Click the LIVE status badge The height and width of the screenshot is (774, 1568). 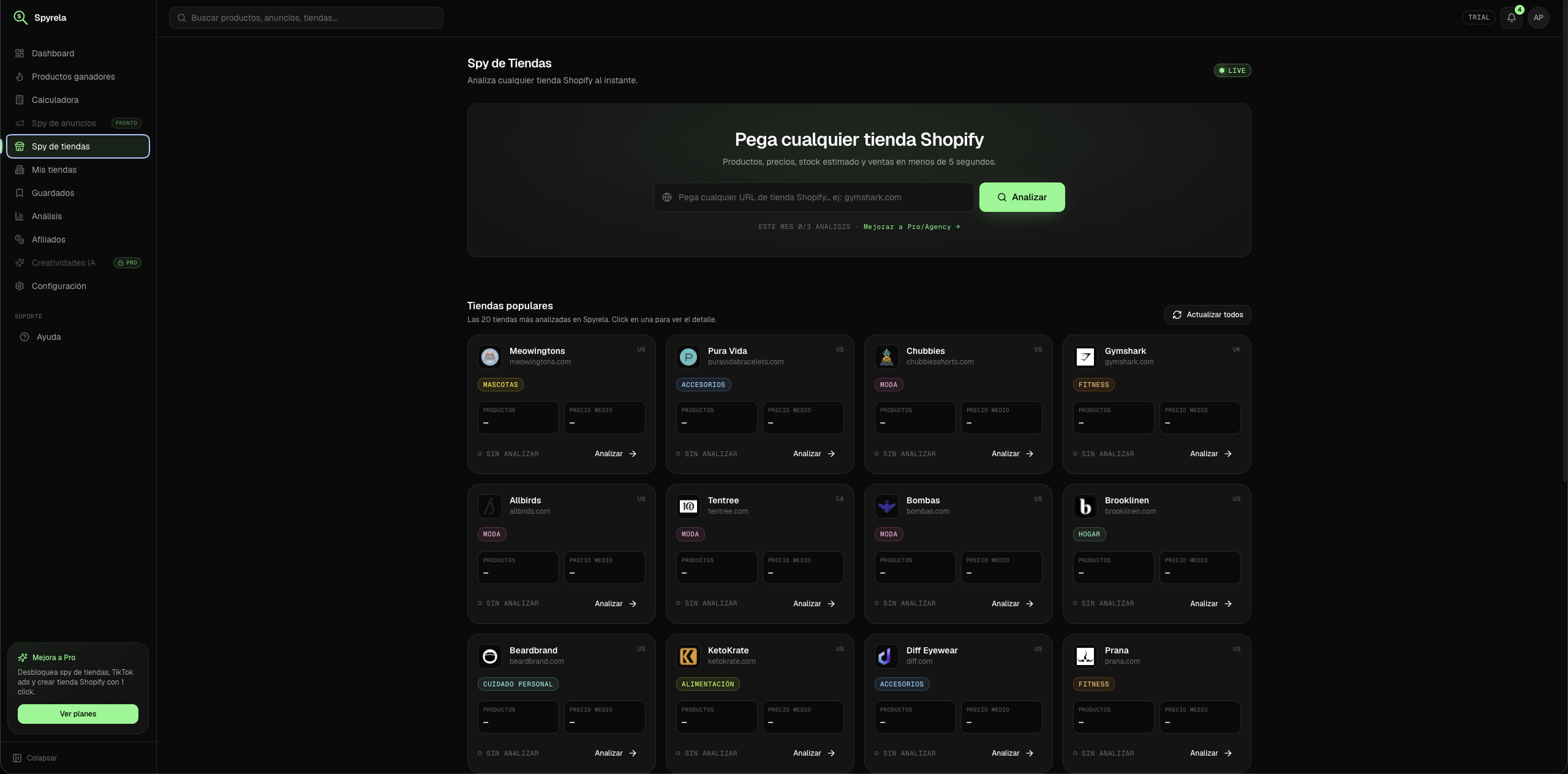(1232, 70)
